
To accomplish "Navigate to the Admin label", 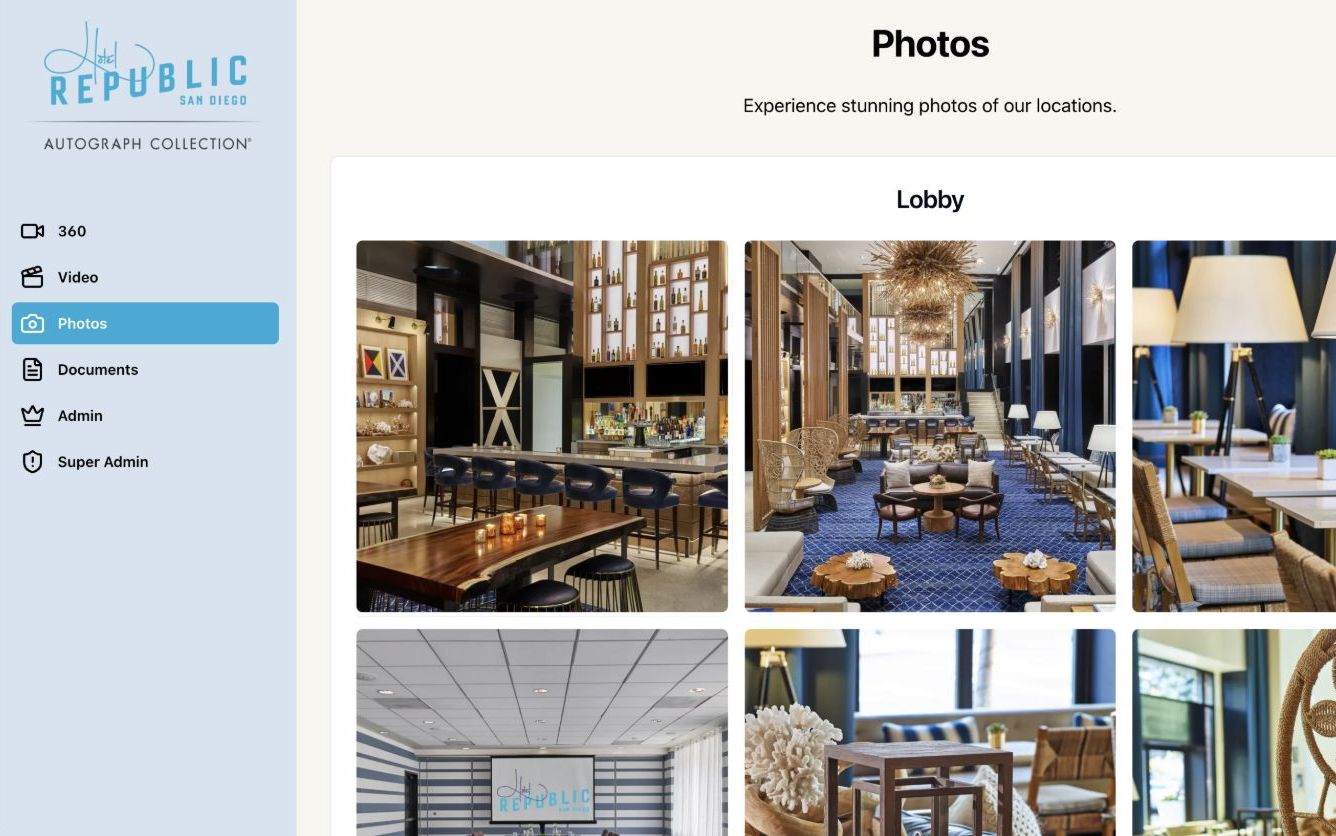I will coord(80,415).
